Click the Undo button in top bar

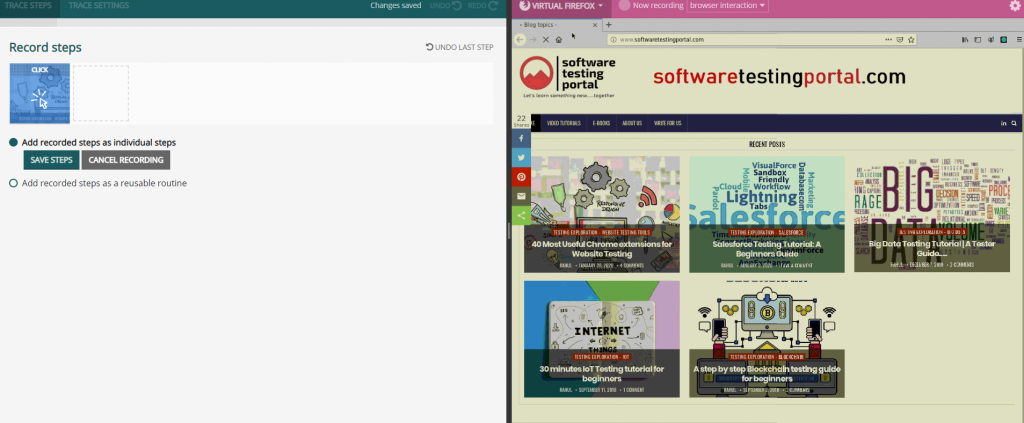coord(446,6)
